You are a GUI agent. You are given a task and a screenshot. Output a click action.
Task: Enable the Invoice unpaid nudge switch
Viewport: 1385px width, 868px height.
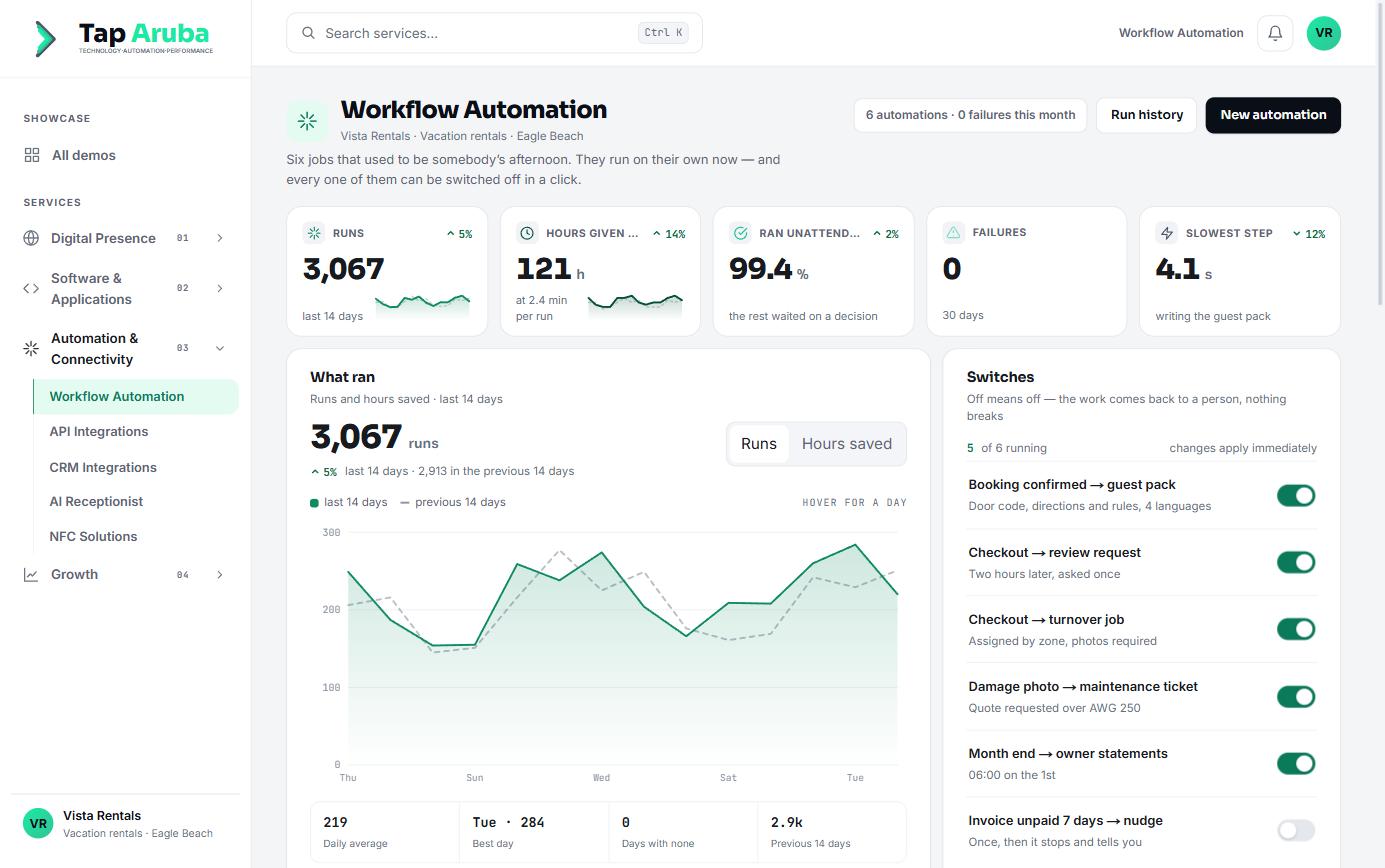1296,830
